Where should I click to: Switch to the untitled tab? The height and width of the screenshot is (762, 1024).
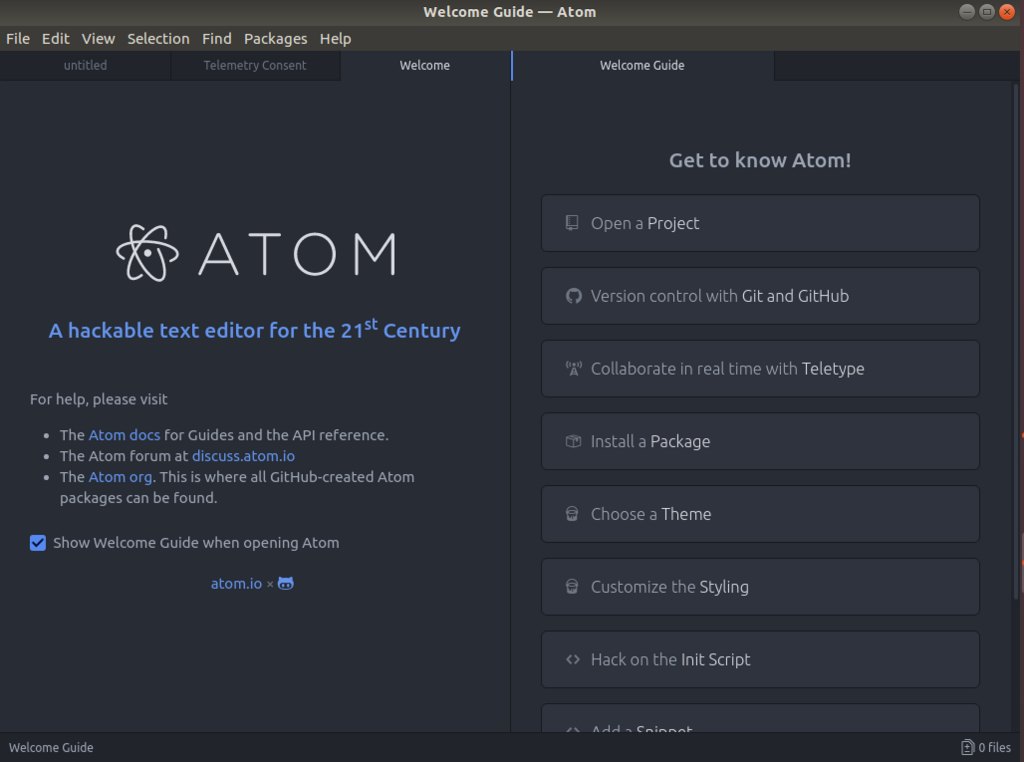(85, 66)
